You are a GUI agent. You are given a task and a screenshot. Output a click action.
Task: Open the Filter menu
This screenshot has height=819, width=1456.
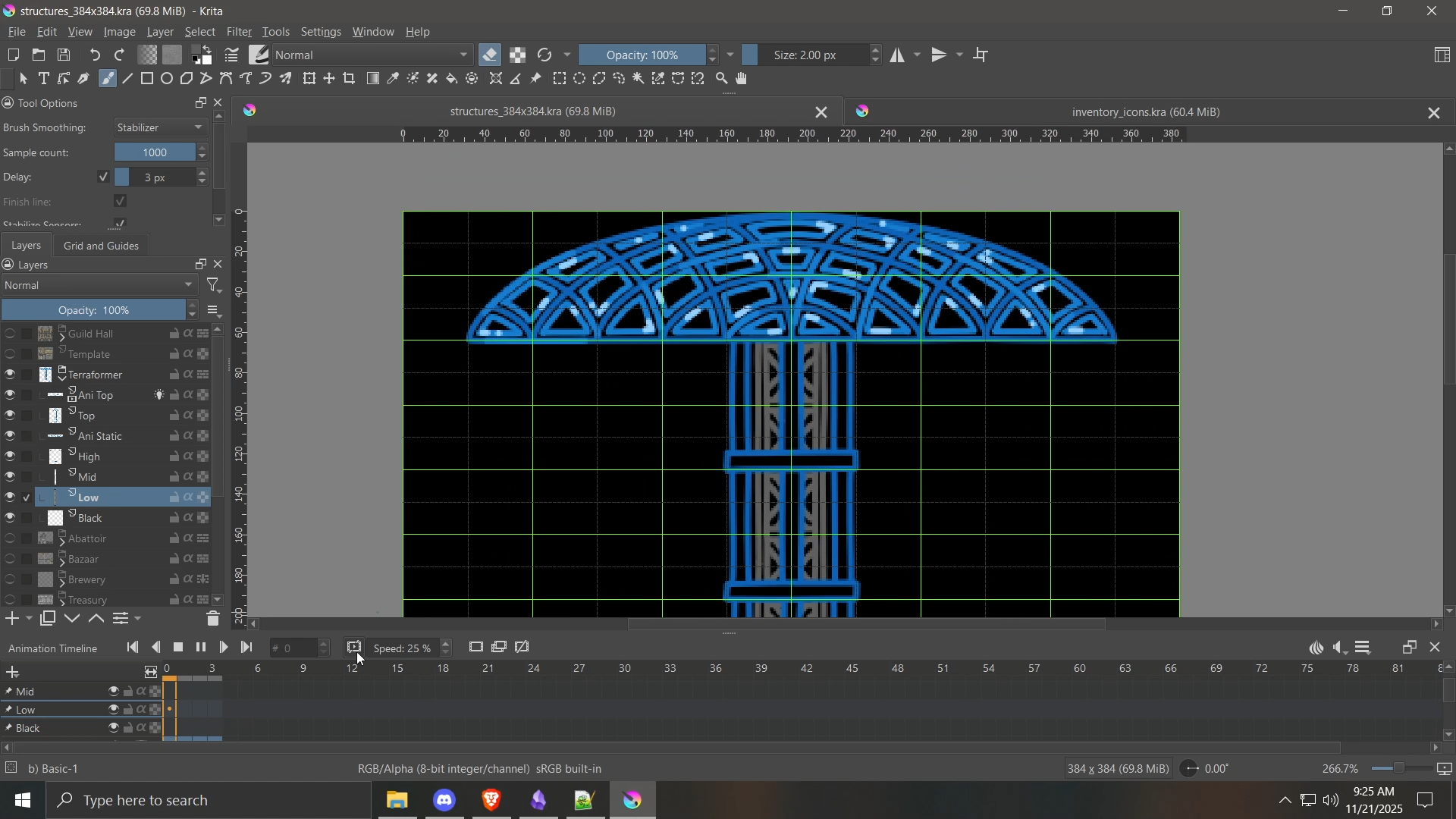[x=239, y=33]
